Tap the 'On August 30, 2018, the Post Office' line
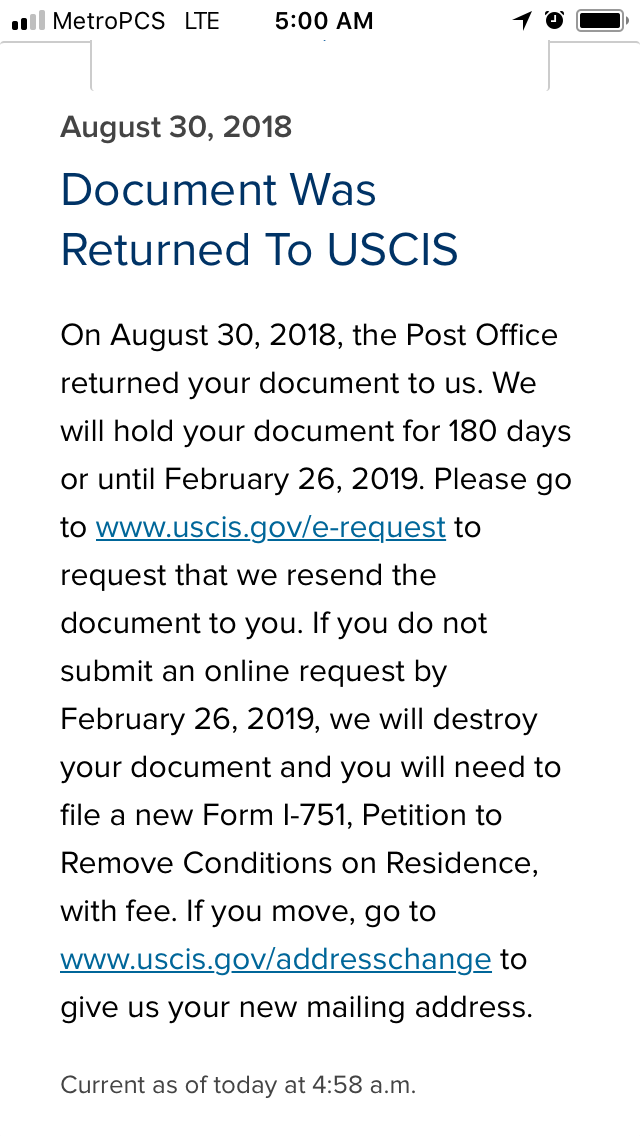This screenshot has height=1136, width=640. click(309, 335)
